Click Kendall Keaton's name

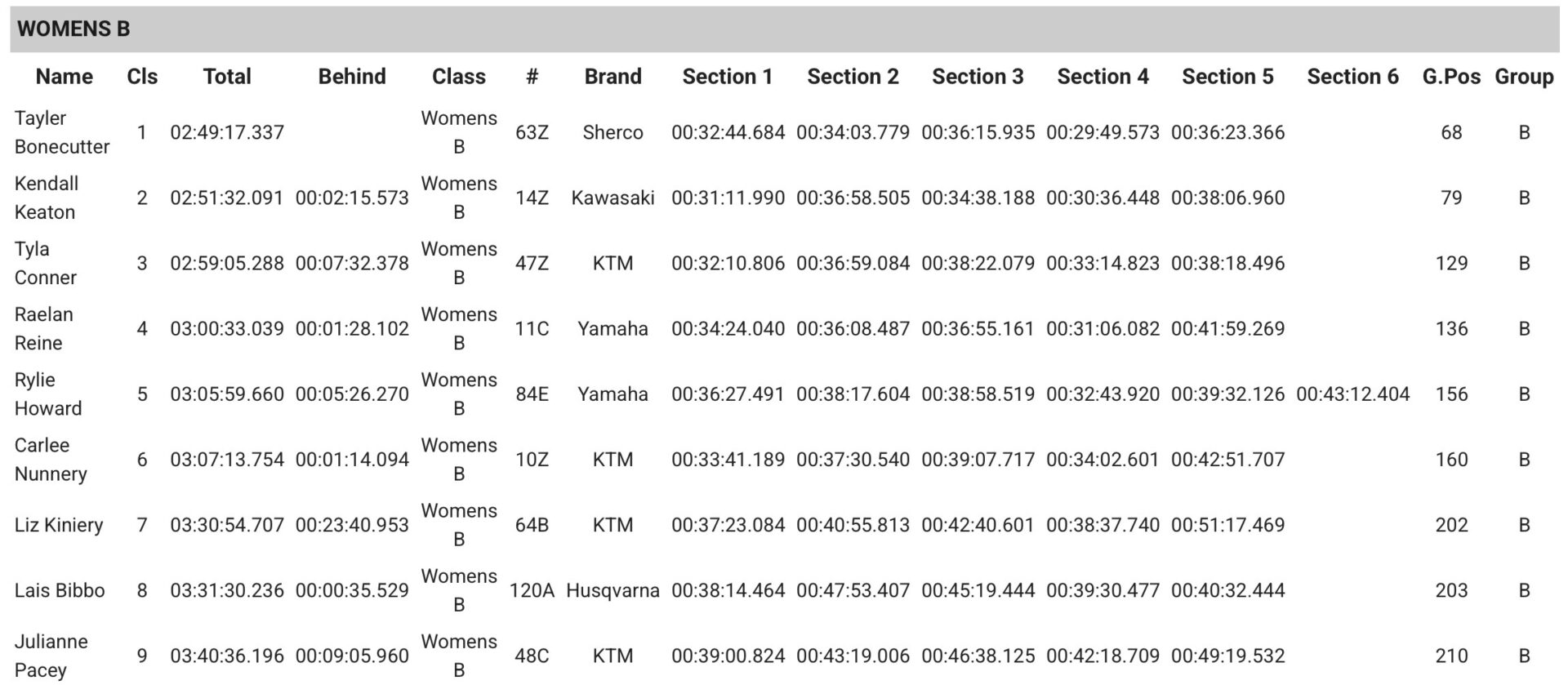tap(47, 198)
